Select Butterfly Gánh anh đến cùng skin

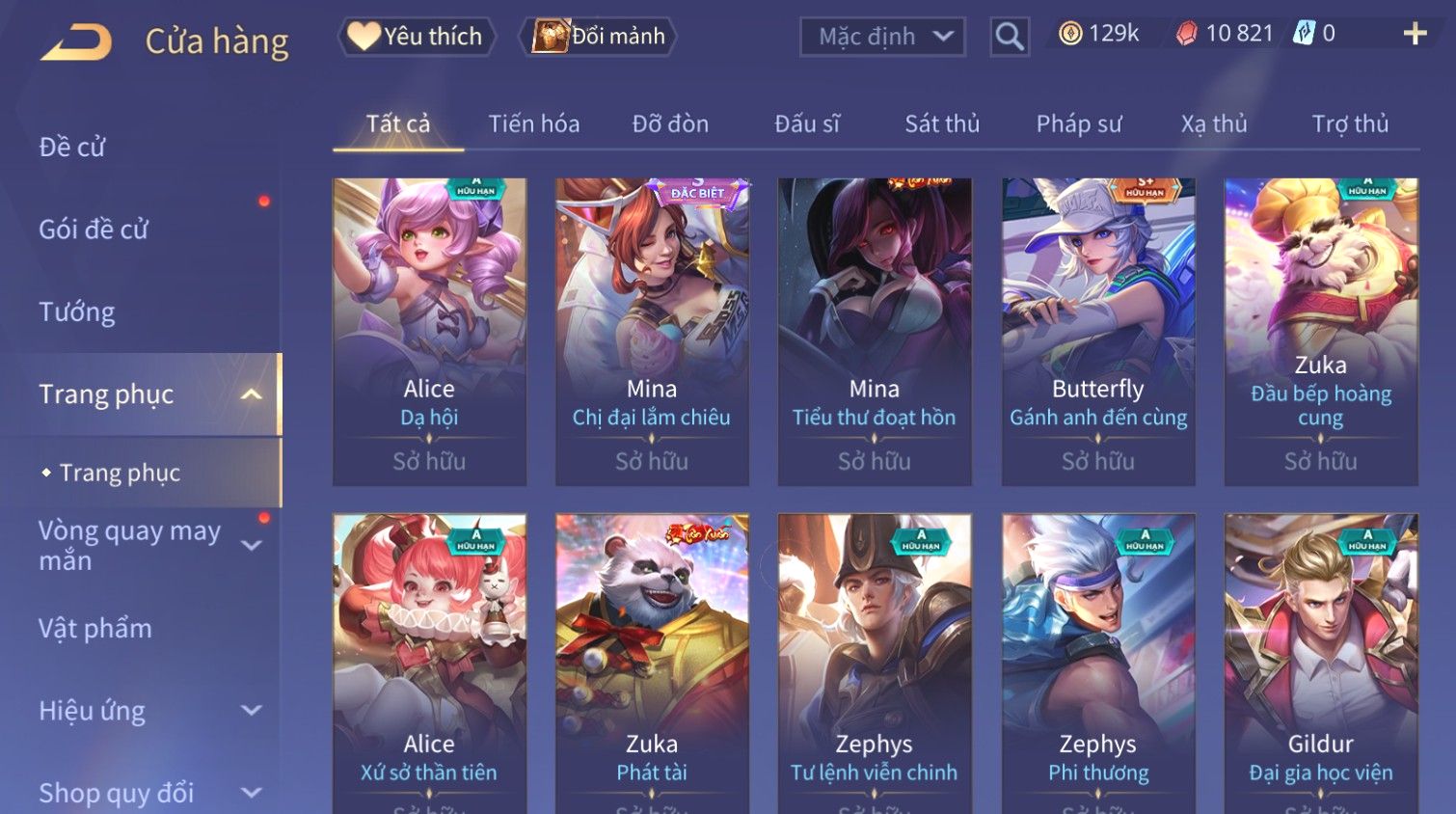click(x=1098, y=332)
